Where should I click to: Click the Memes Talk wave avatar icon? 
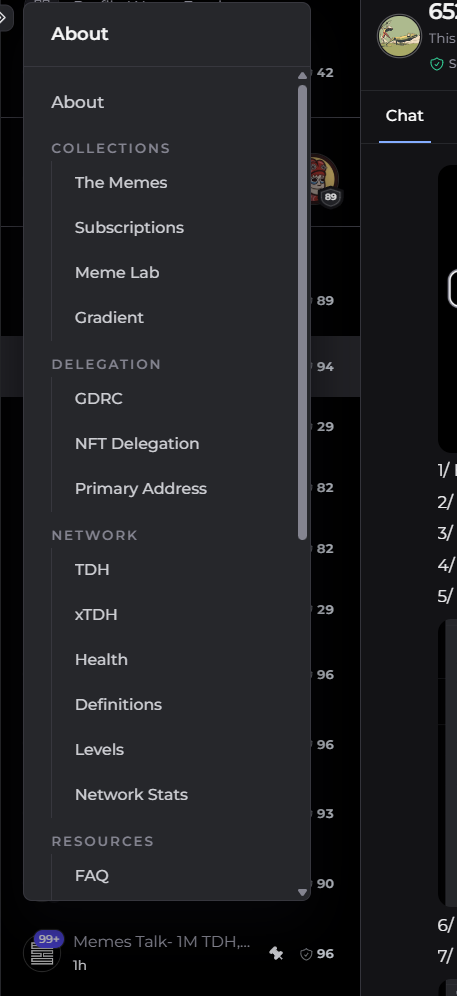pyautogui.click(x=42, y=955)
